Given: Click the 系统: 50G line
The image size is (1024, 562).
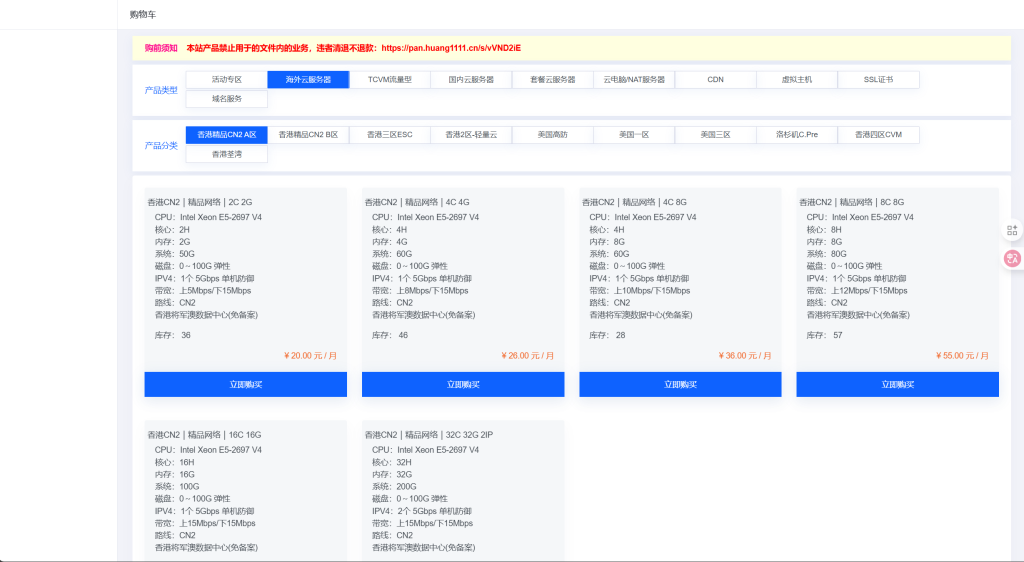Looking at the screenshot, I should [x=174, y=254].
